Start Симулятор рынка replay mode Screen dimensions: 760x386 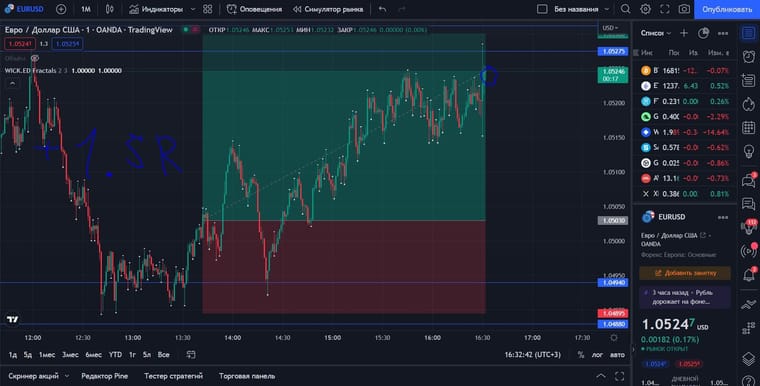(x=328, y=9)
